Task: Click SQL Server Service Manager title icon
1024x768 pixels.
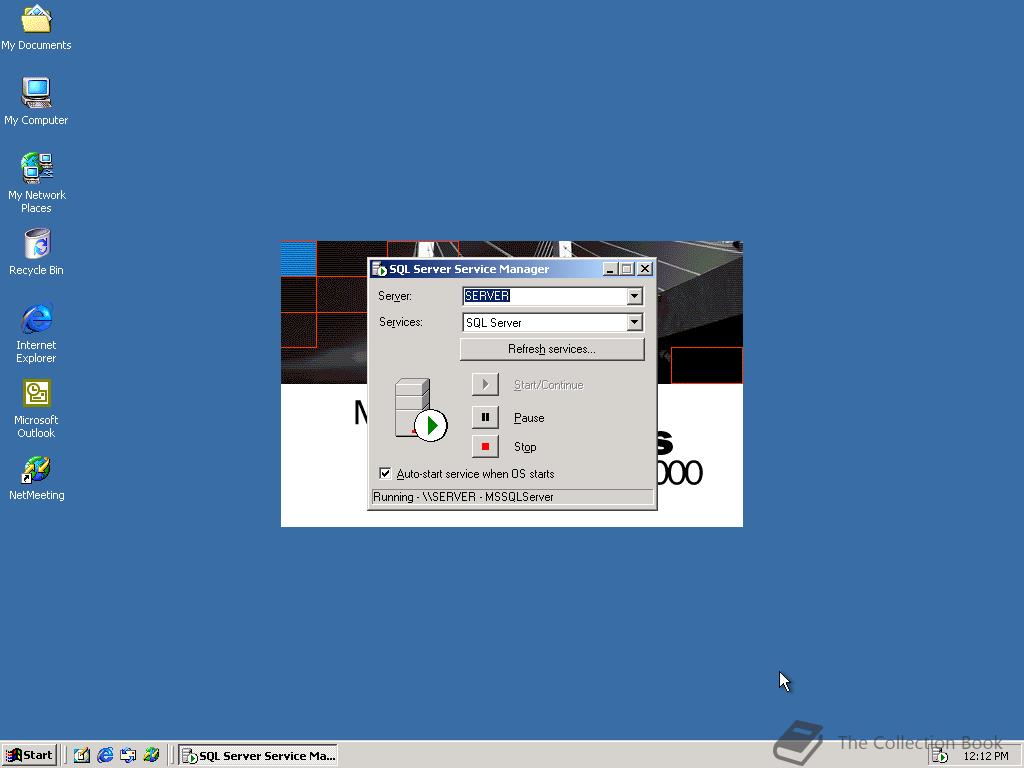Action: pyautogui.click(x=379, y=269)
